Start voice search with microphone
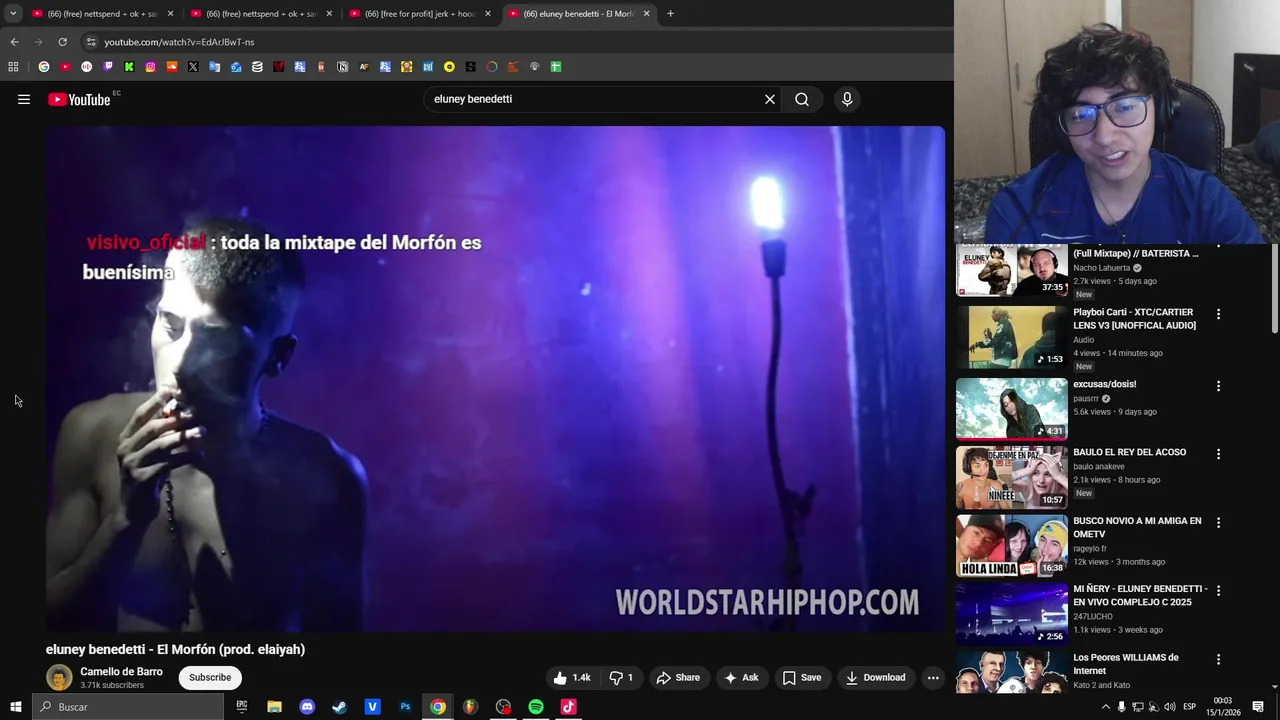Image resolution: width=1280 pixels, height=720 pixels. pyautogui.click(x=847, y=99)
